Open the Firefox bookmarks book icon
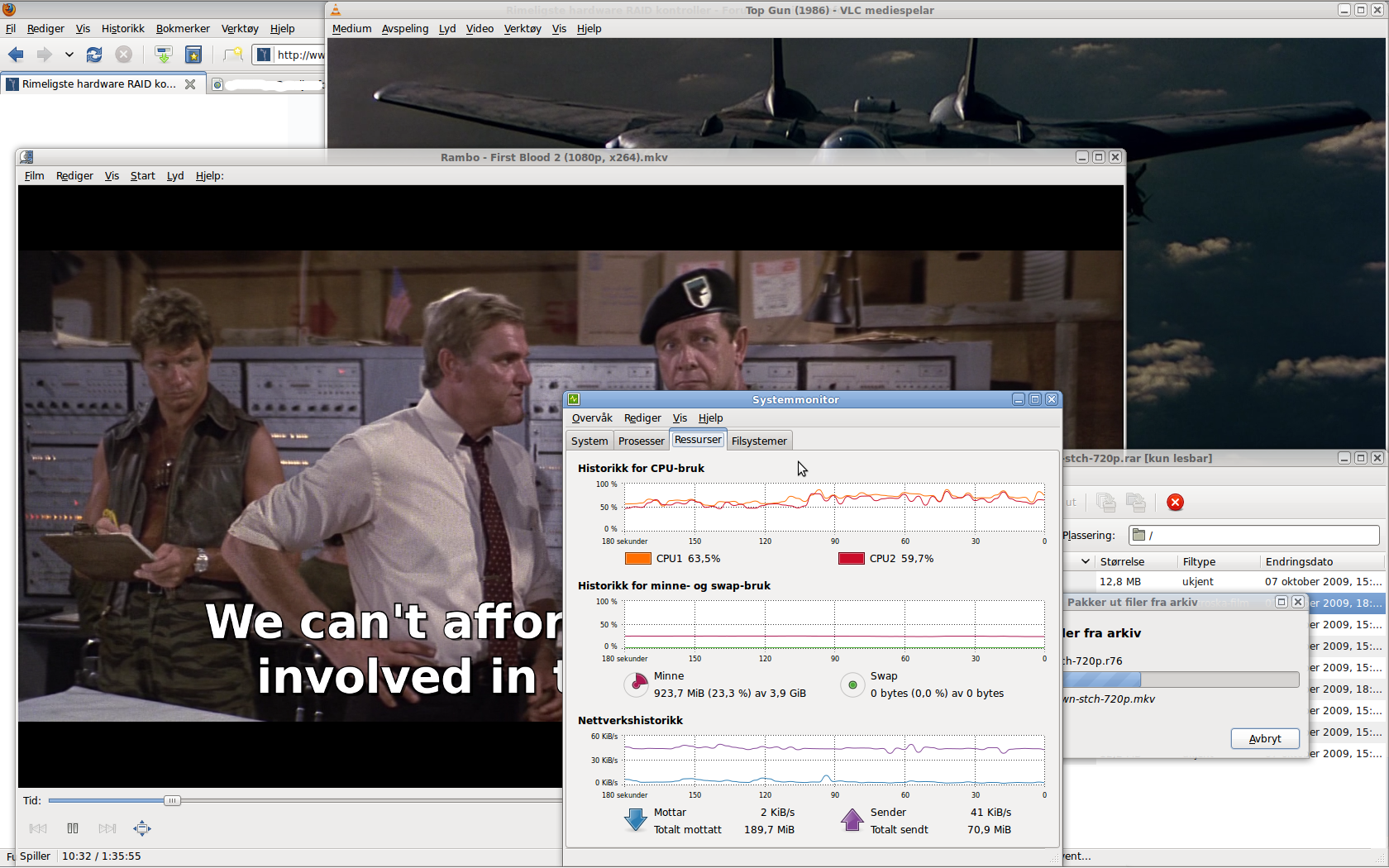The height and width of the screenshot is (868, 1389). pos(193,55)
